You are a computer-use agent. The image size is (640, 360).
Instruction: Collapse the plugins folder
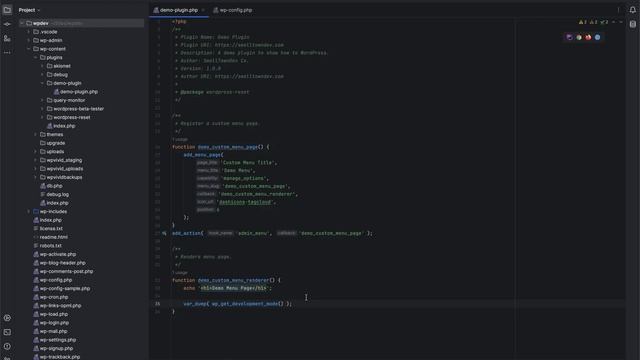(x=36, y=58)
